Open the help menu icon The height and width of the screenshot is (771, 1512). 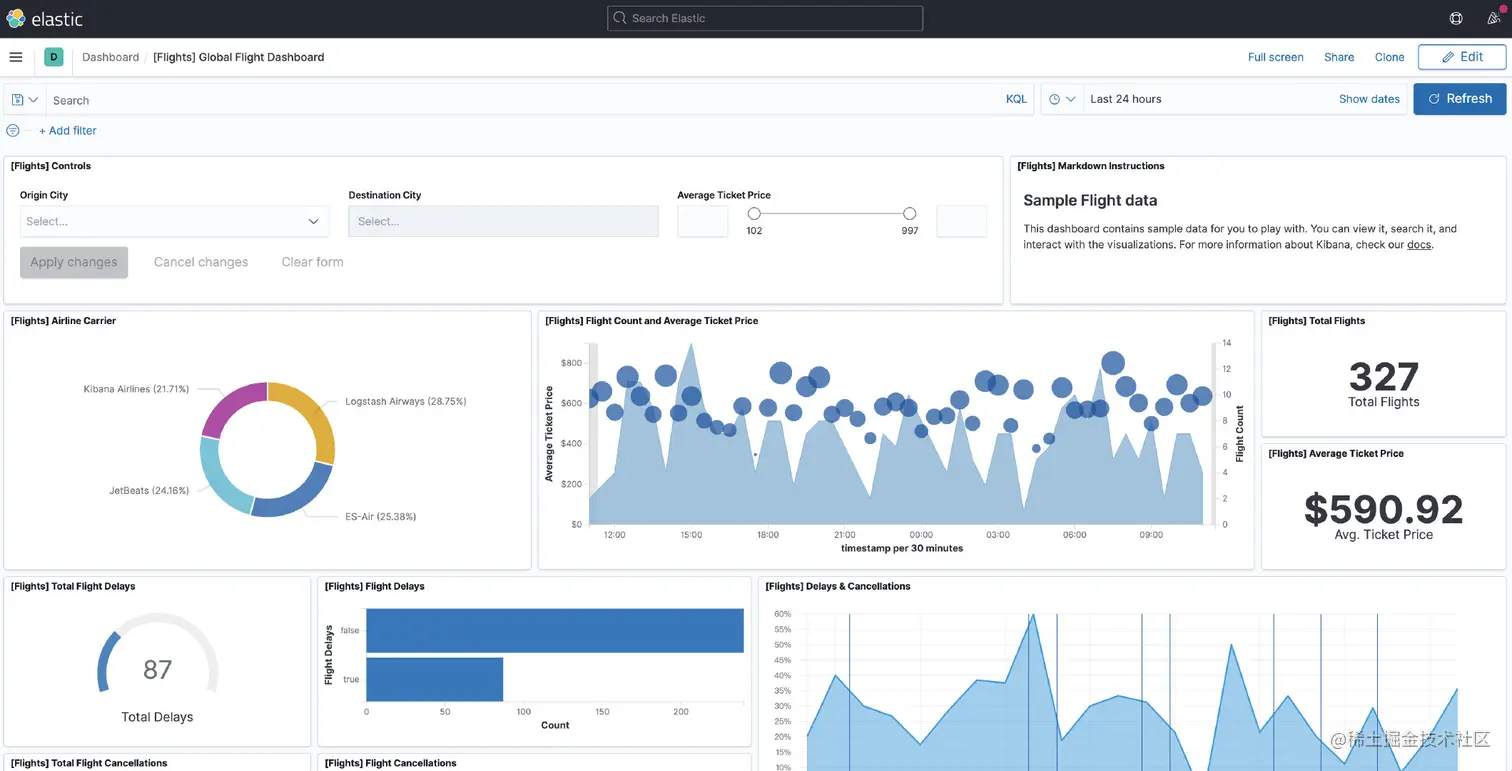(x=1456, y=18)
